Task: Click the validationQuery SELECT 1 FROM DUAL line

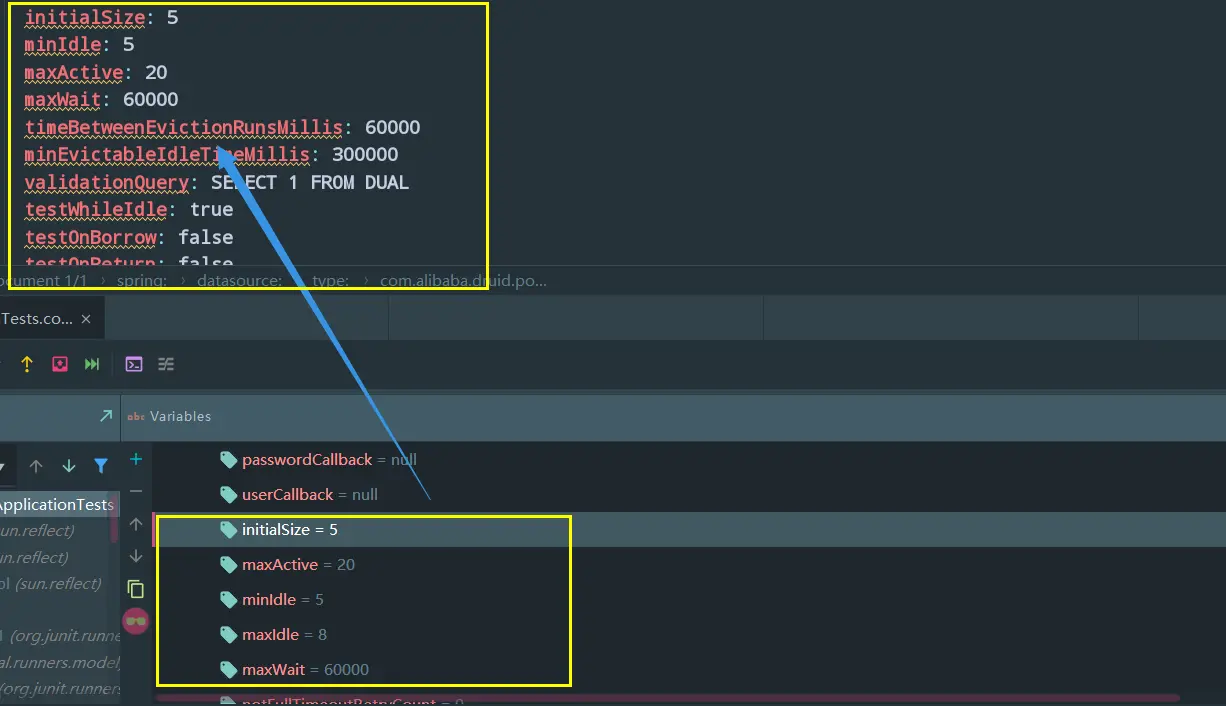Action: coord(217,182)
